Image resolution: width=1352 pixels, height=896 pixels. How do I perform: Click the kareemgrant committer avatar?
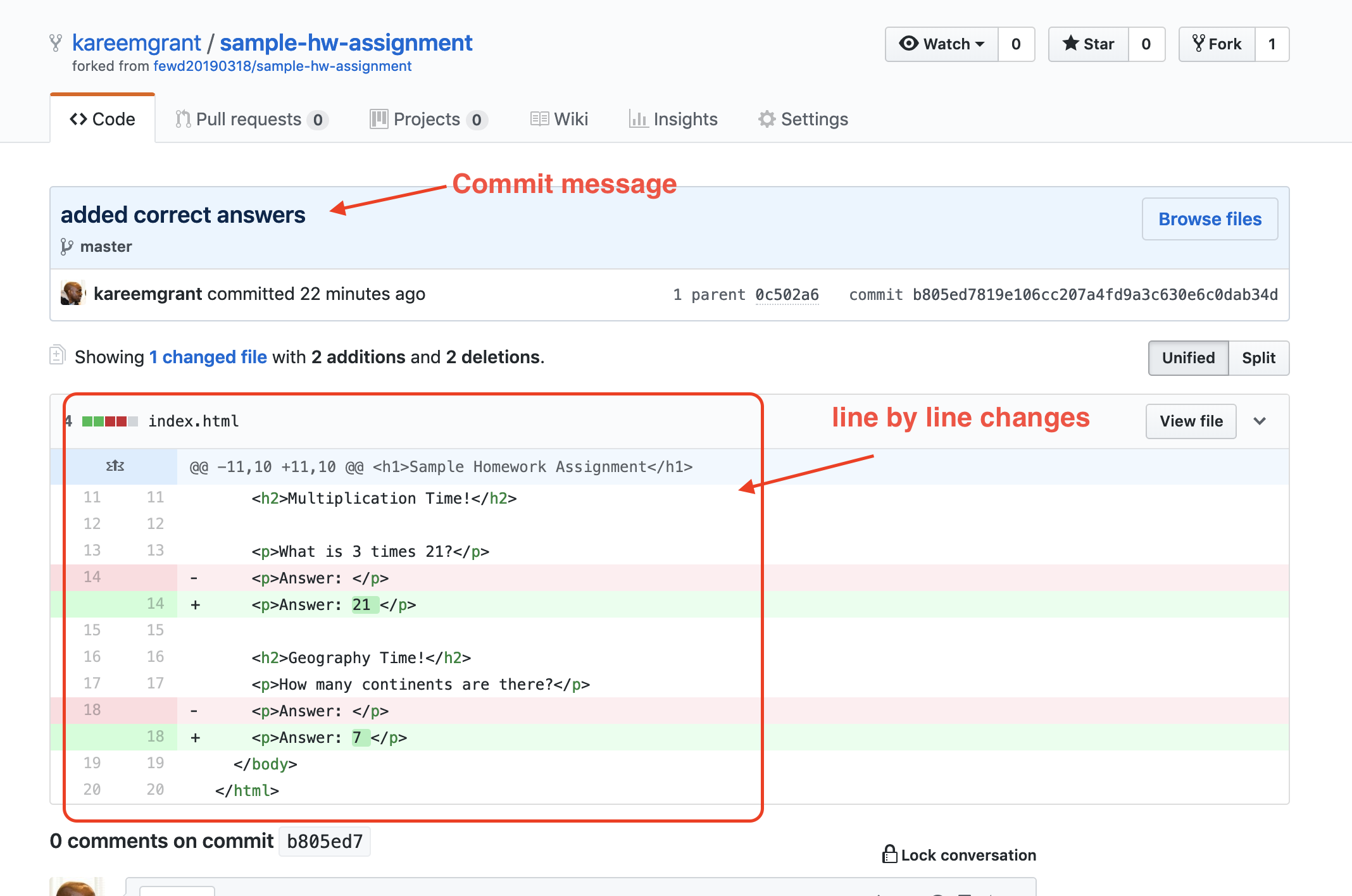coord(72,294)
